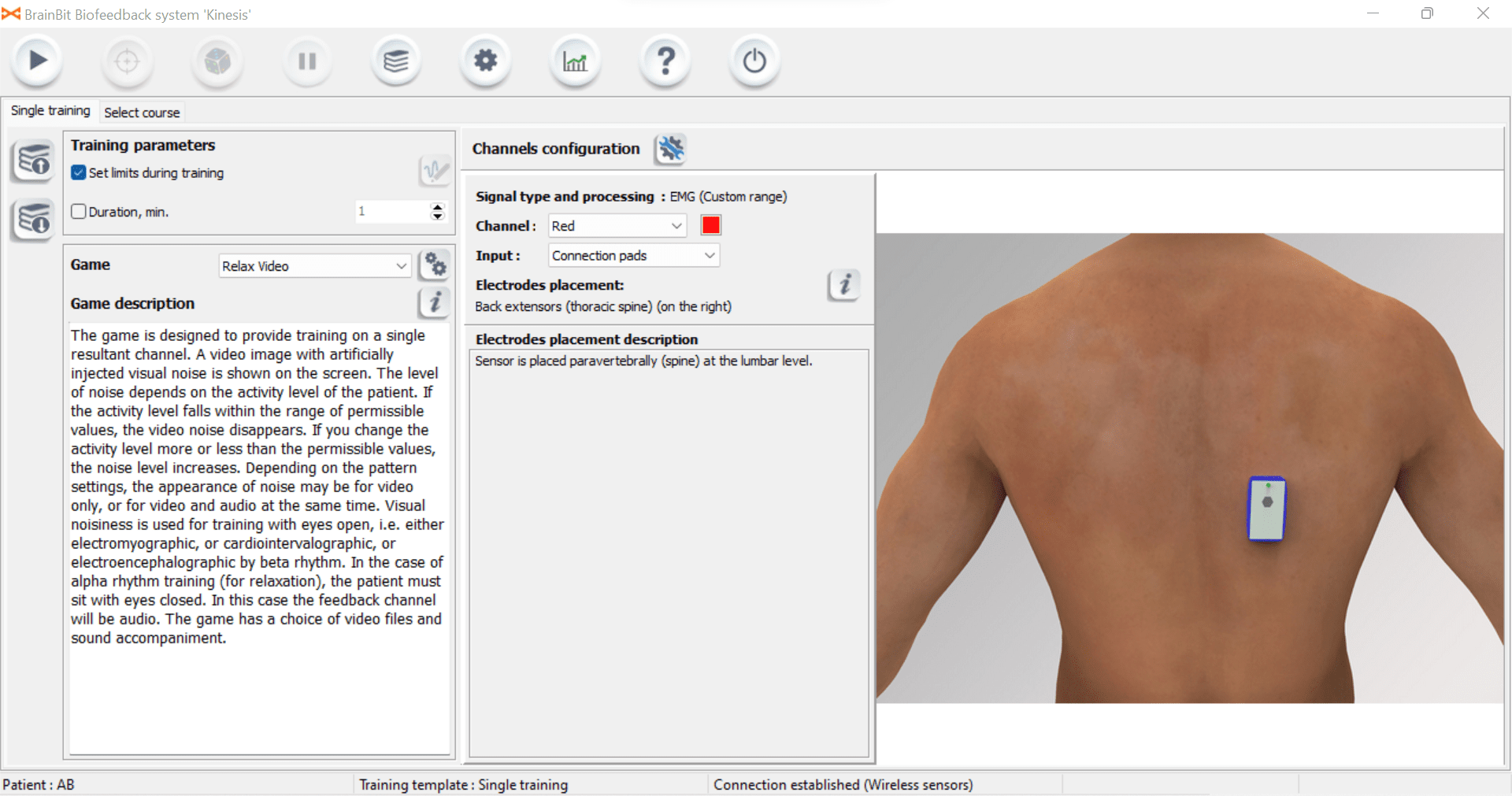The width and height of the screenshot is (1512, 796).
Task: Start training with the Play button
Action: [x=37, y=61]
